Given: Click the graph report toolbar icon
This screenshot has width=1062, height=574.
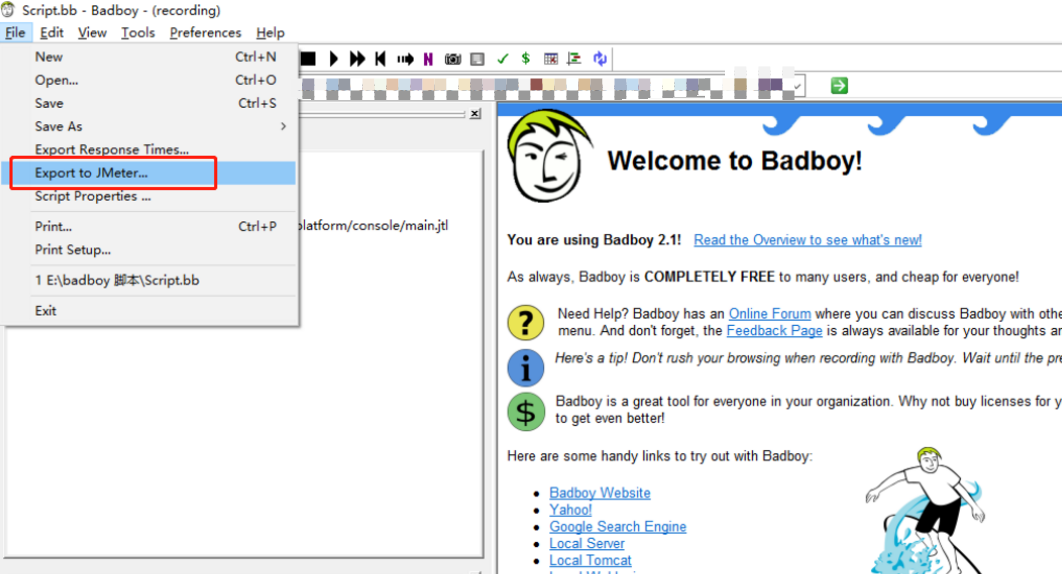Looking at the screenshot, I should (574, 59).
